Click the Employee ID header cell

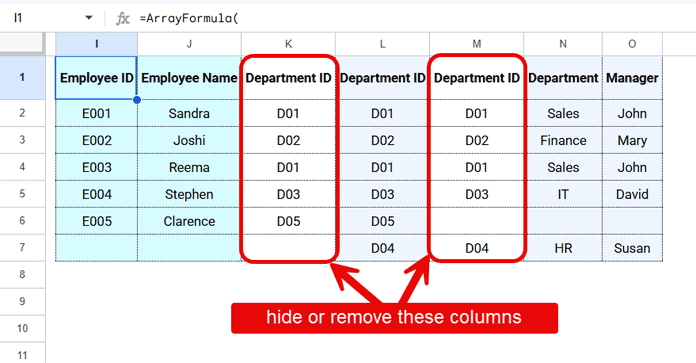point(96,78)
